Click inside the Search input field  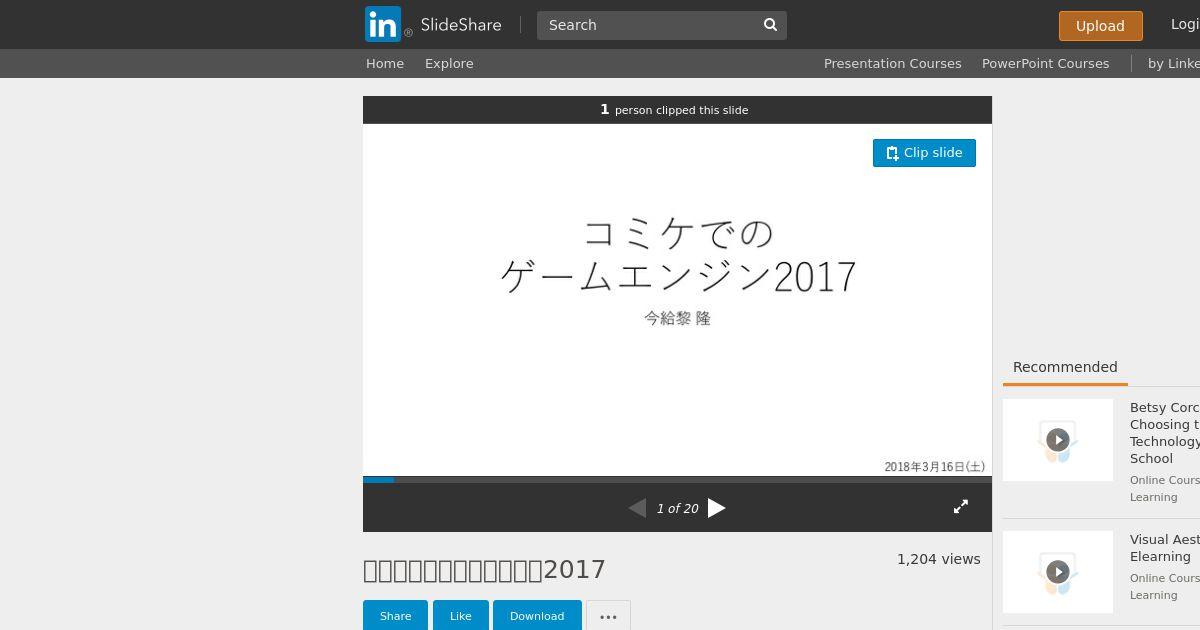[647, 25]
